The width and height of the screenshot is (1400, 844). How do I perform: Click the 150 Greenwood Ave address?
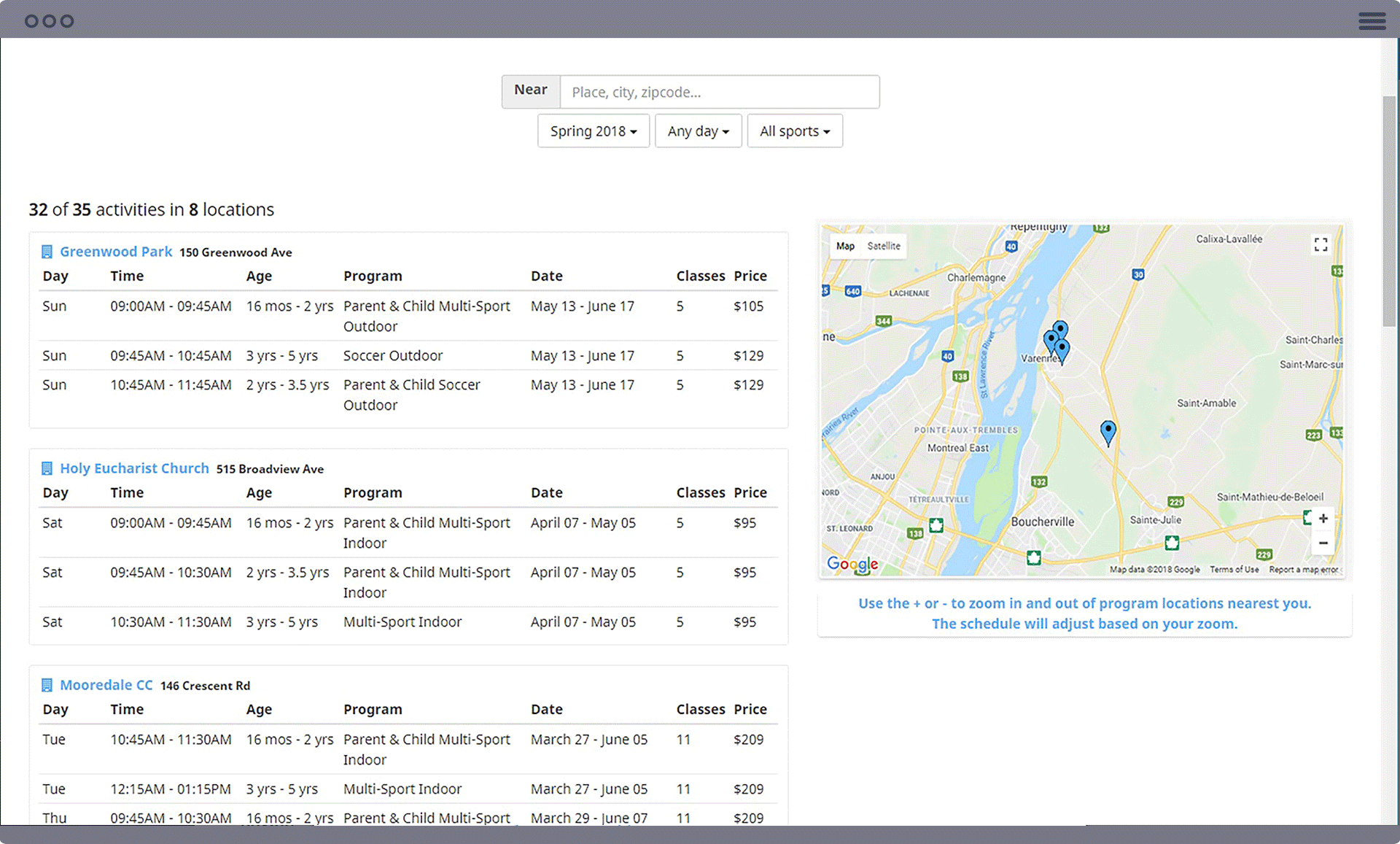click(236, 252)
